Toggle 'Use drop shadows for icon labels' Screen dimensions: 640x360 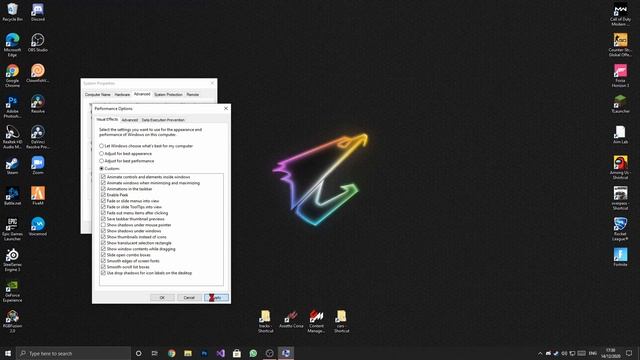103,273
